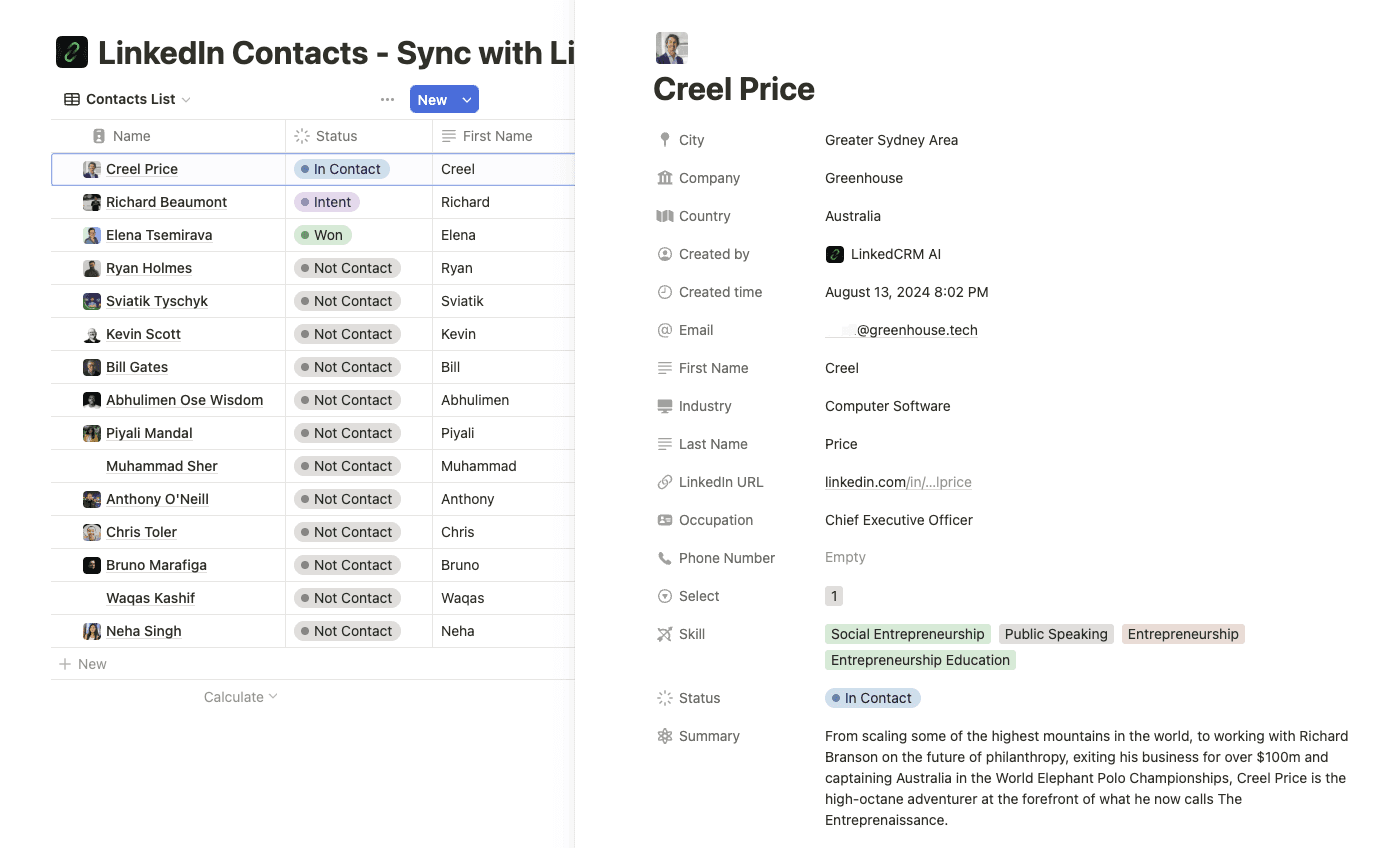Image resolution: width=1378 pixels, height=848 pixels.
Task: Open the Calculate dropdown below the table
Action: coord(240,697)
